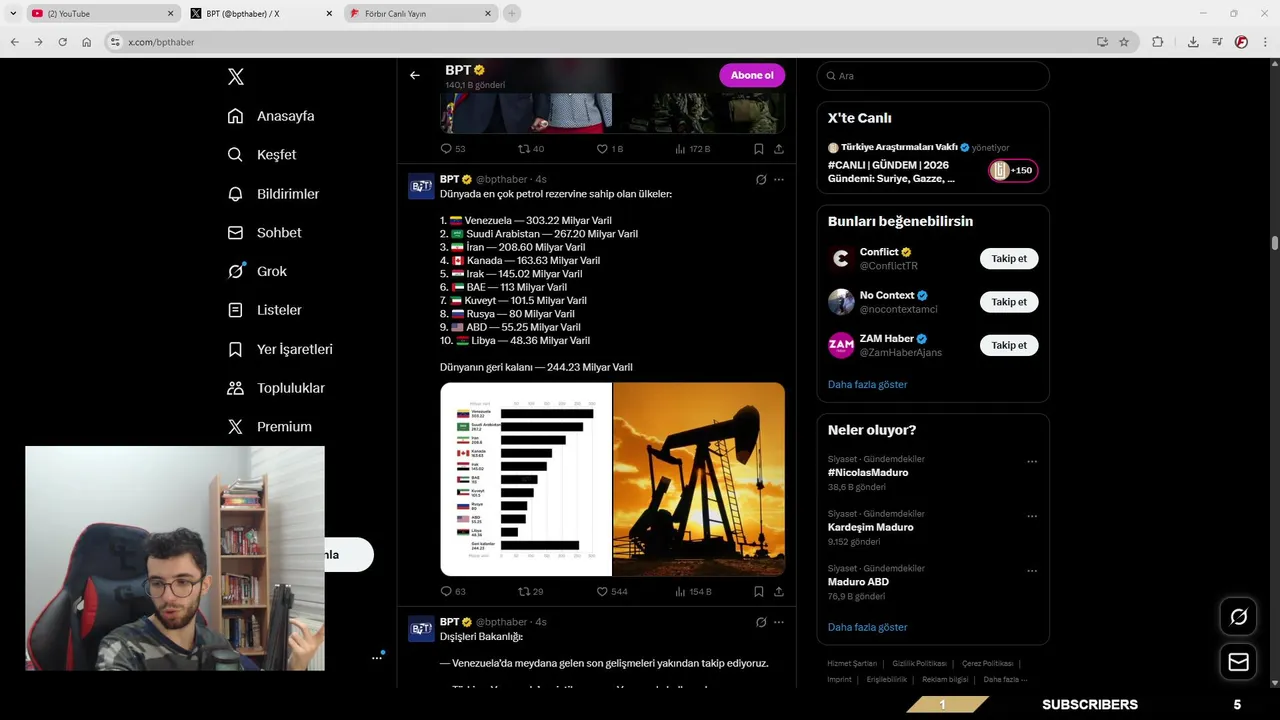Open Premium in sidebar
The width and height of the screenshot is (1280, 720).
(269, 426)
